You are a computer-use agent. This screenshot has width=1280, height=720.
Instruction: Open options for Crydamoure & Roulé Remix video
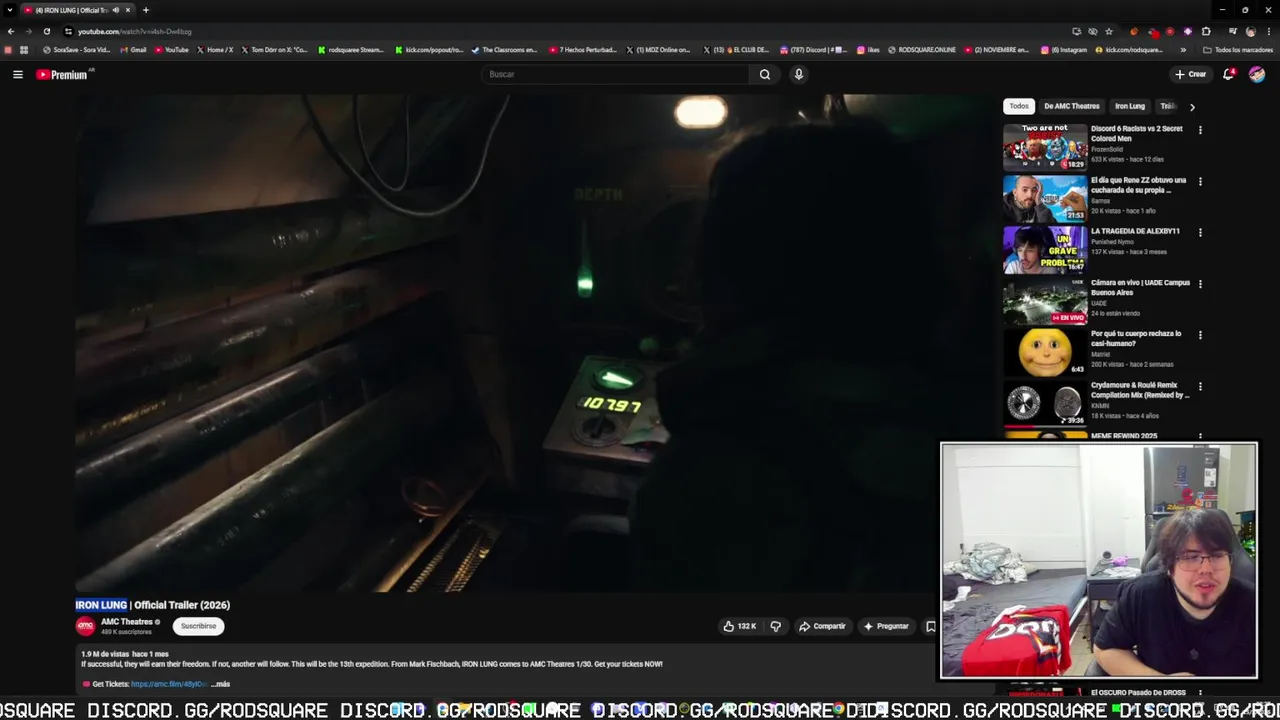pos(1200,386)
